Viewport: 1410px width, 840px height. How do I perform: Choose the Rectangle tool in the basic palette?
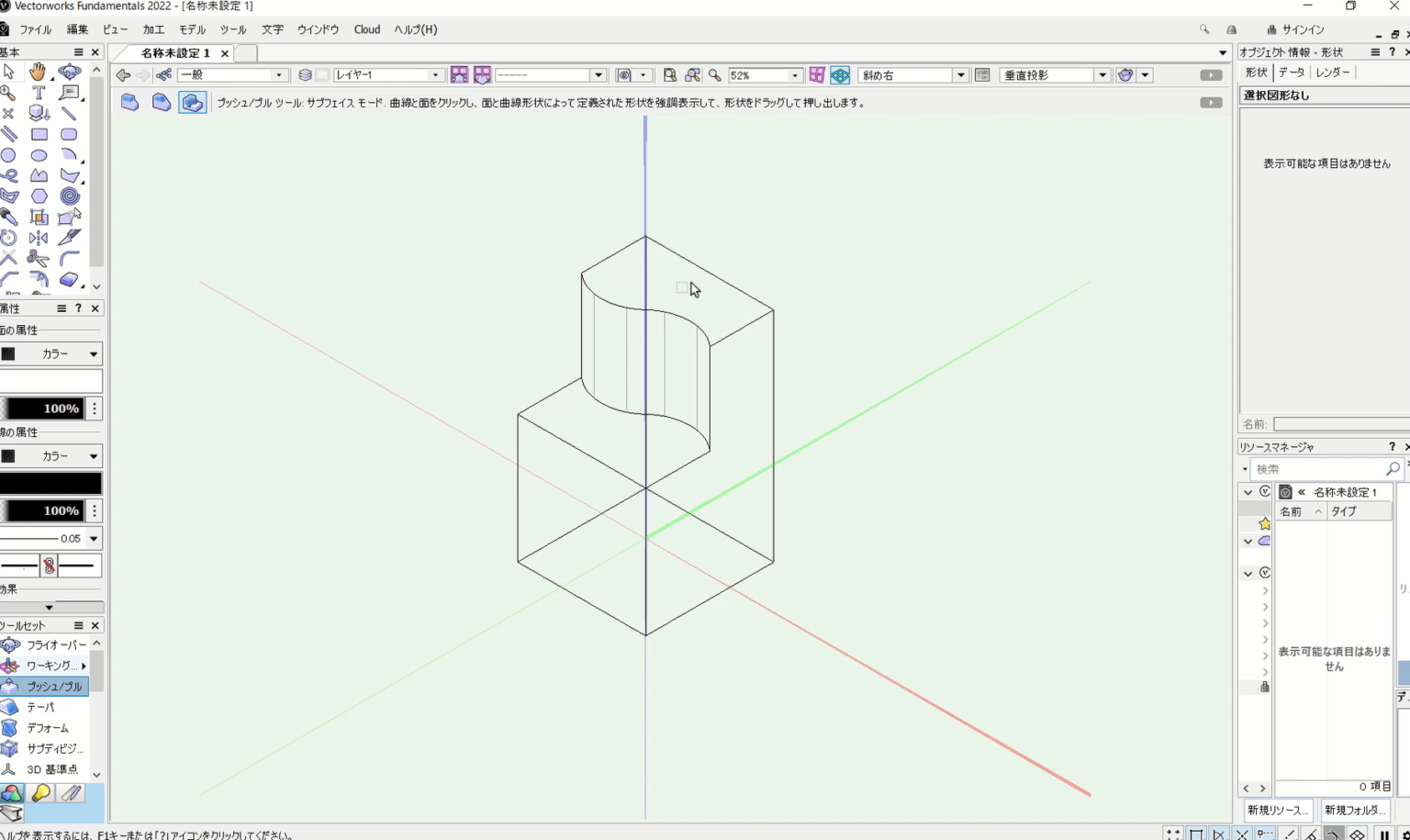pos(39,134)
